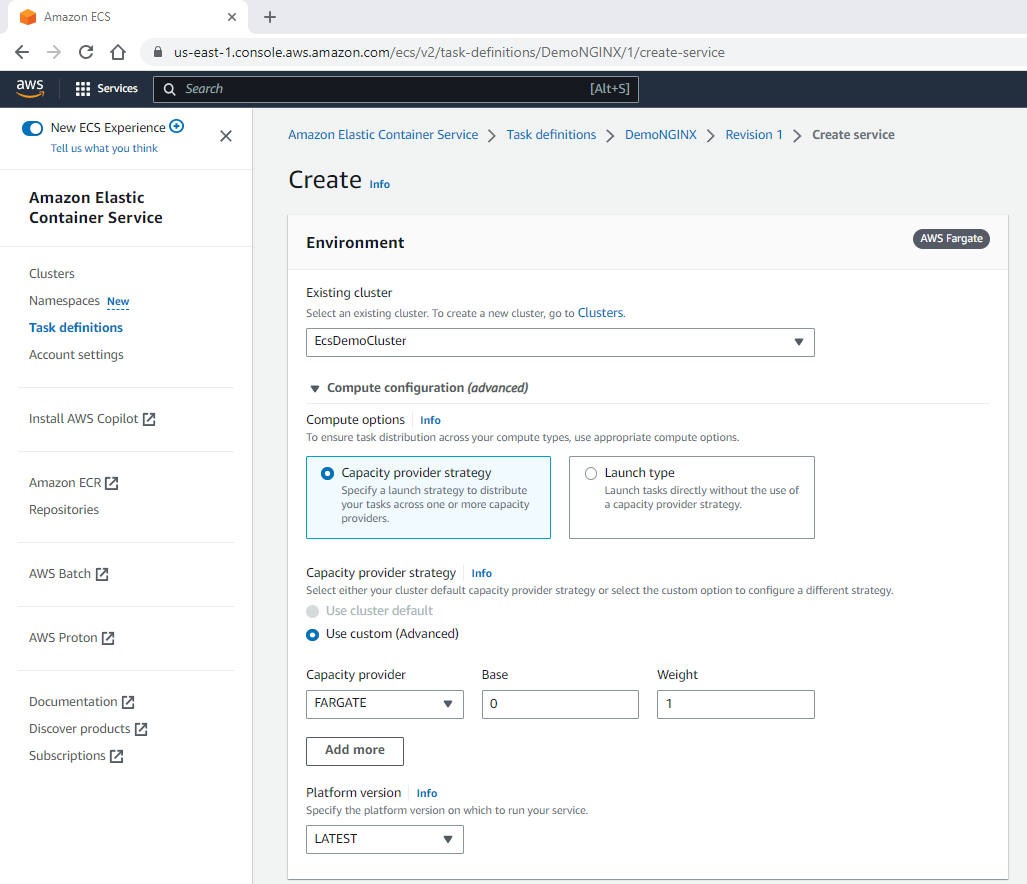Click the Add more button
This screenshot has height=884, width=1027.
(x=354, y=750)
